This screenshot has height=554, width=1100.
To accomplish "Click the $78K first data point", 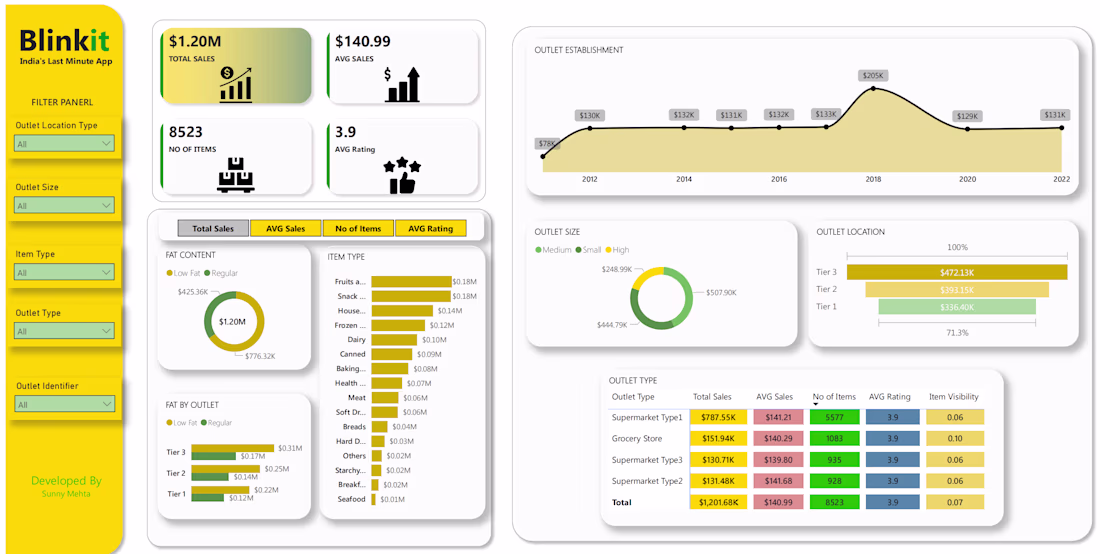I will 543,156.
